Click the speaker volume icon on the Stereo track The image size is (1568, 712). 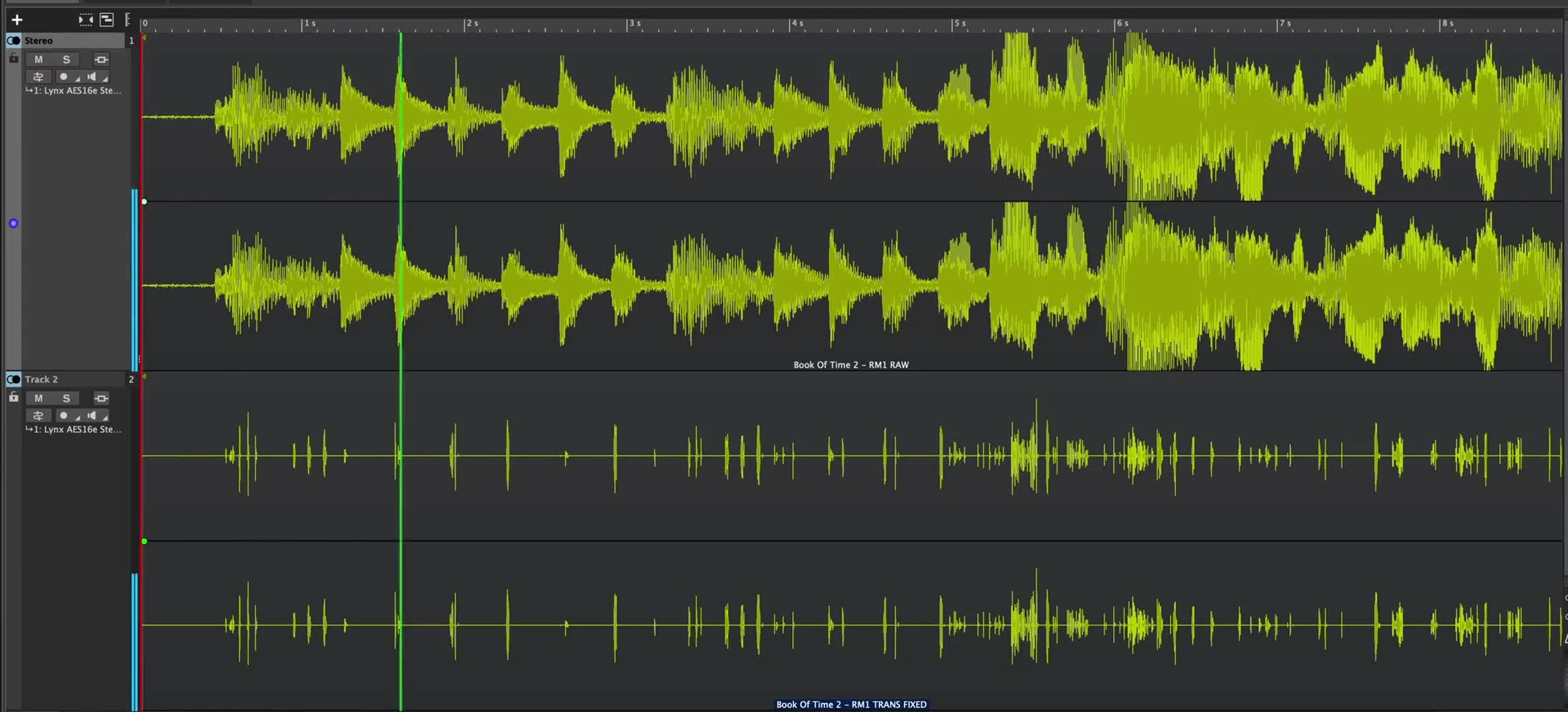(x=93, y=76)
